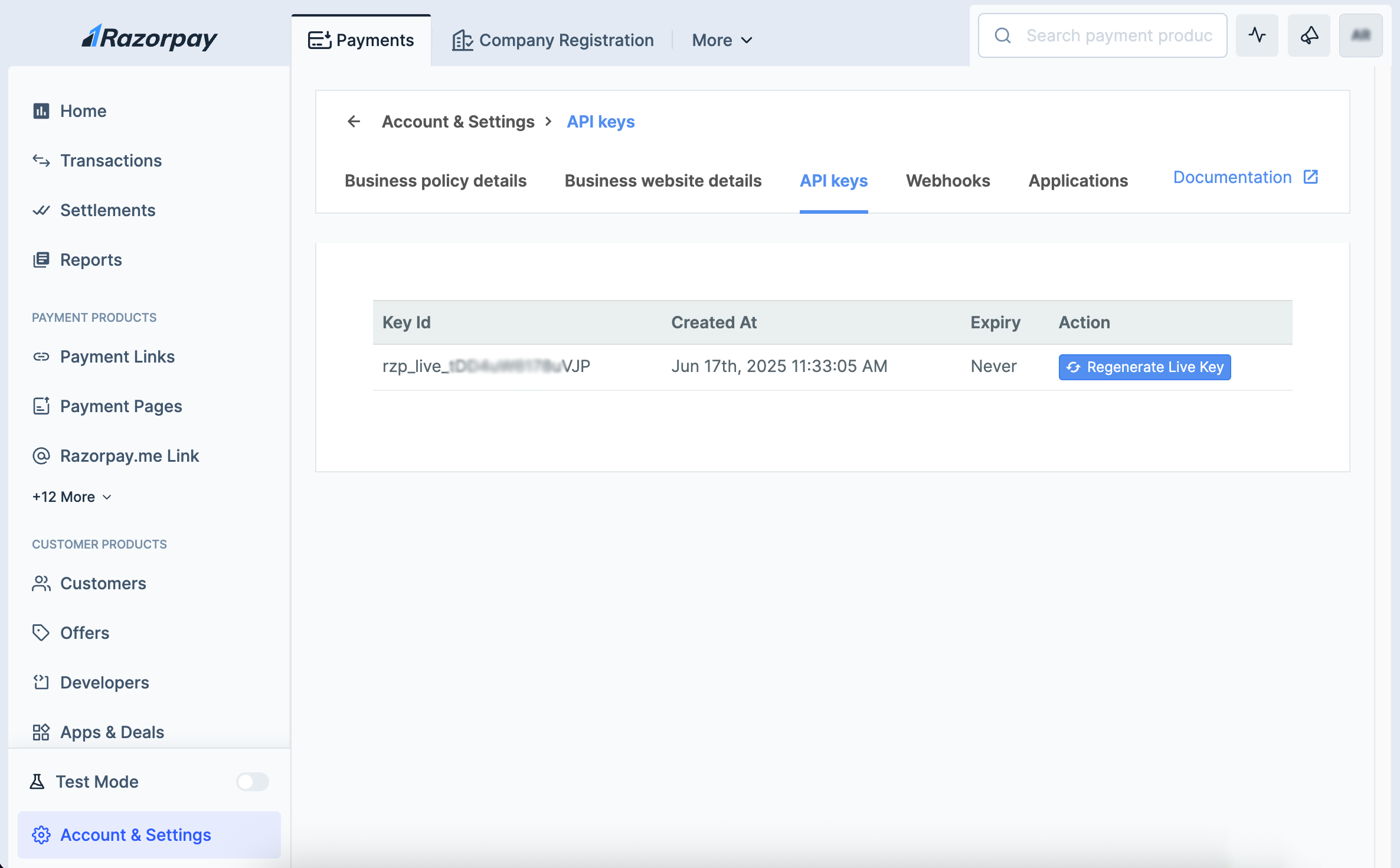
Task: Open Company Registration top tab
Action: 553,40
